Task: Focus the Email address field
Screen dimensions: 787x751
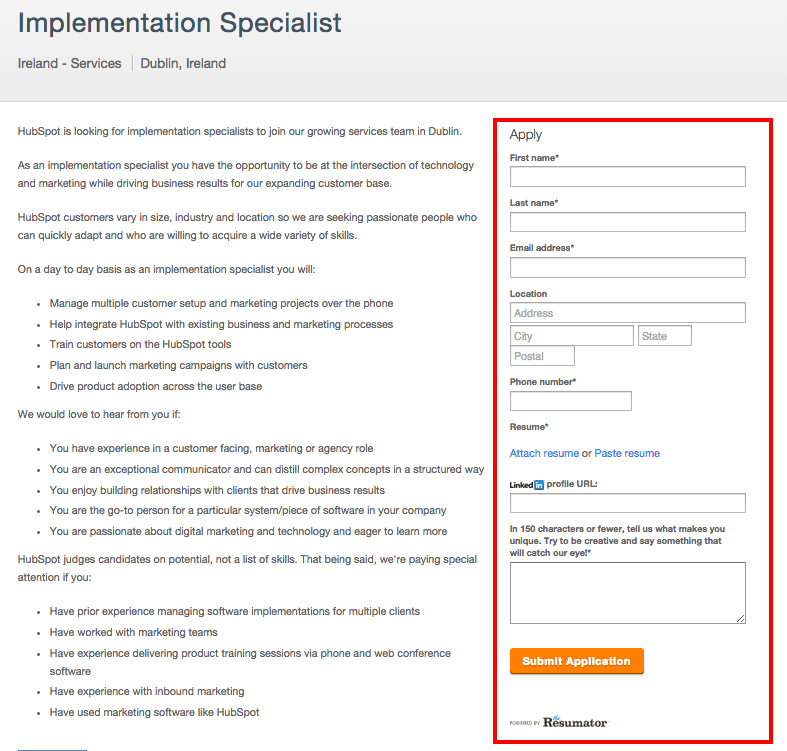Action: point(627,268)
